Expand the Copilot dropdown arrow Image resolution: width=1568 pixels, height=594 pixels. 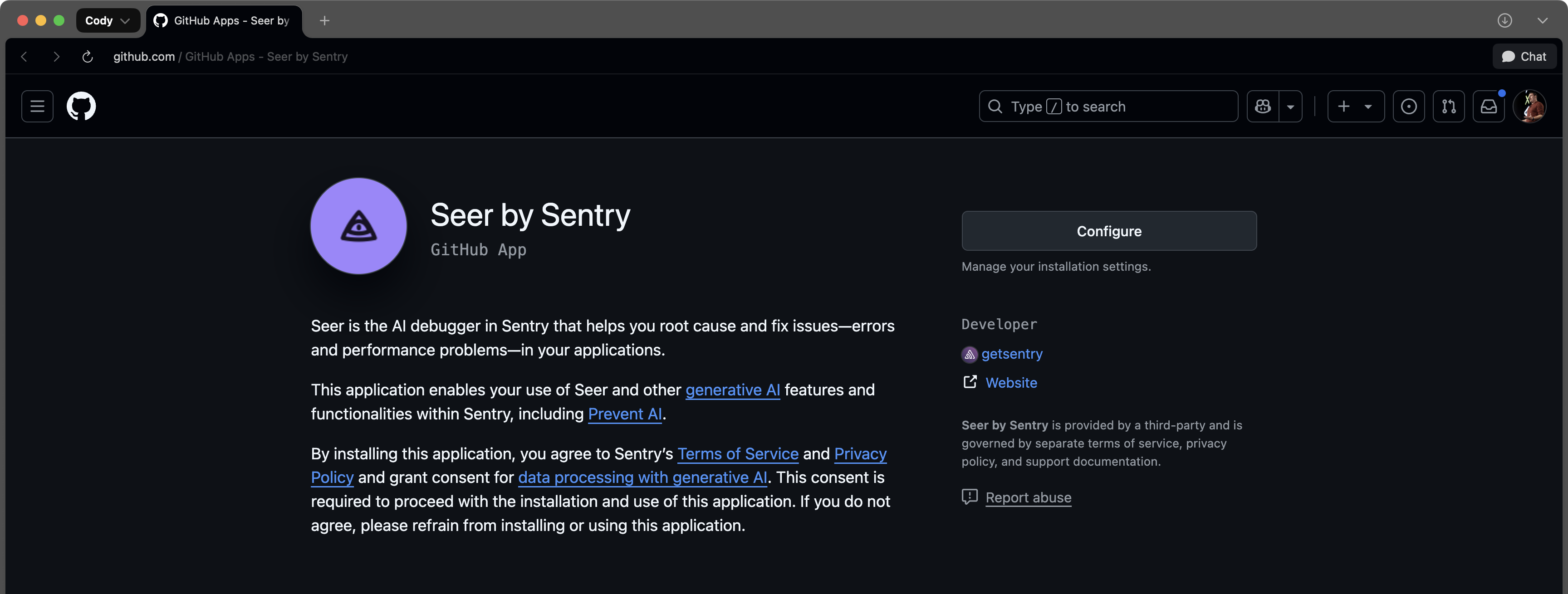[1290, 107]
